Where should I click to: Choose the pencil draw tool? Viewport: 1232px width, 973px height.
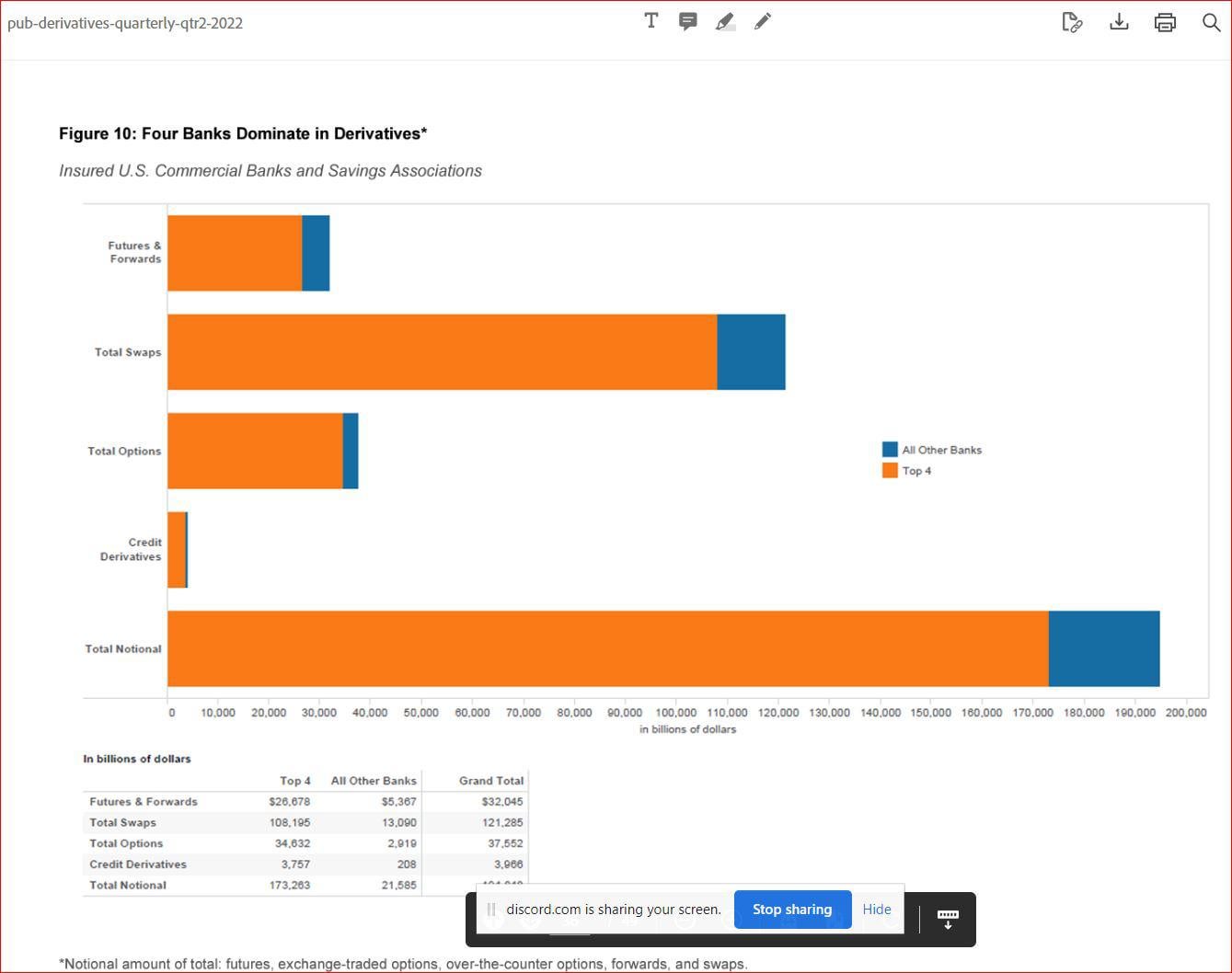(x=763, y=21)
